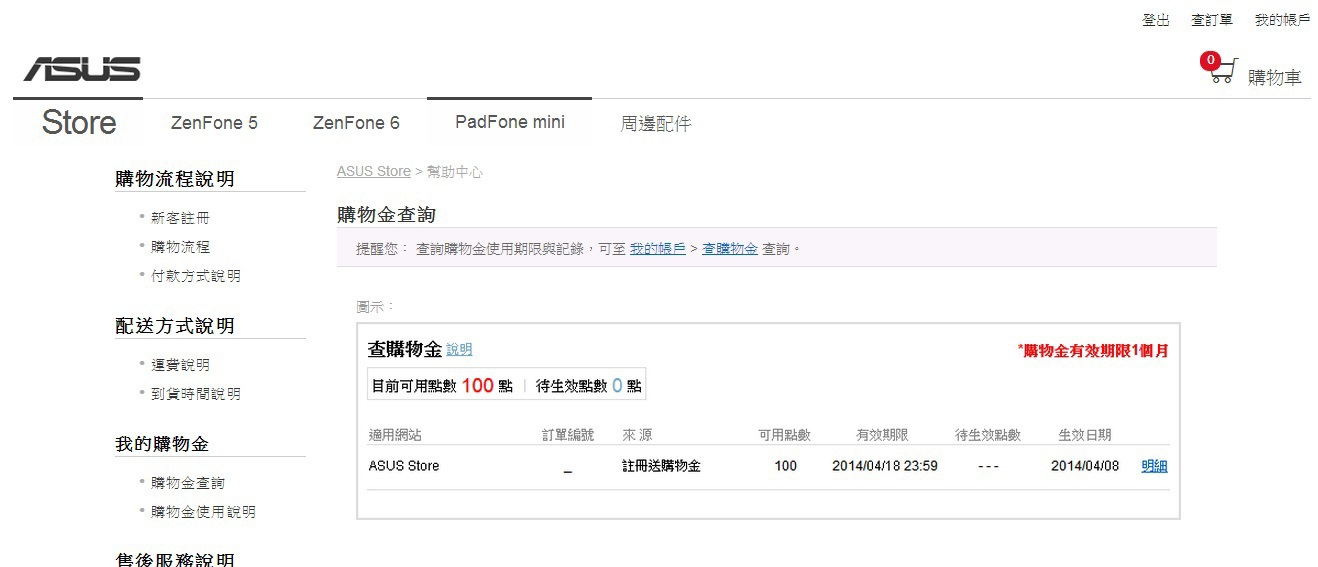
Task: Open 到貨時間說明 in sidebar
Action: click(196, 394)
